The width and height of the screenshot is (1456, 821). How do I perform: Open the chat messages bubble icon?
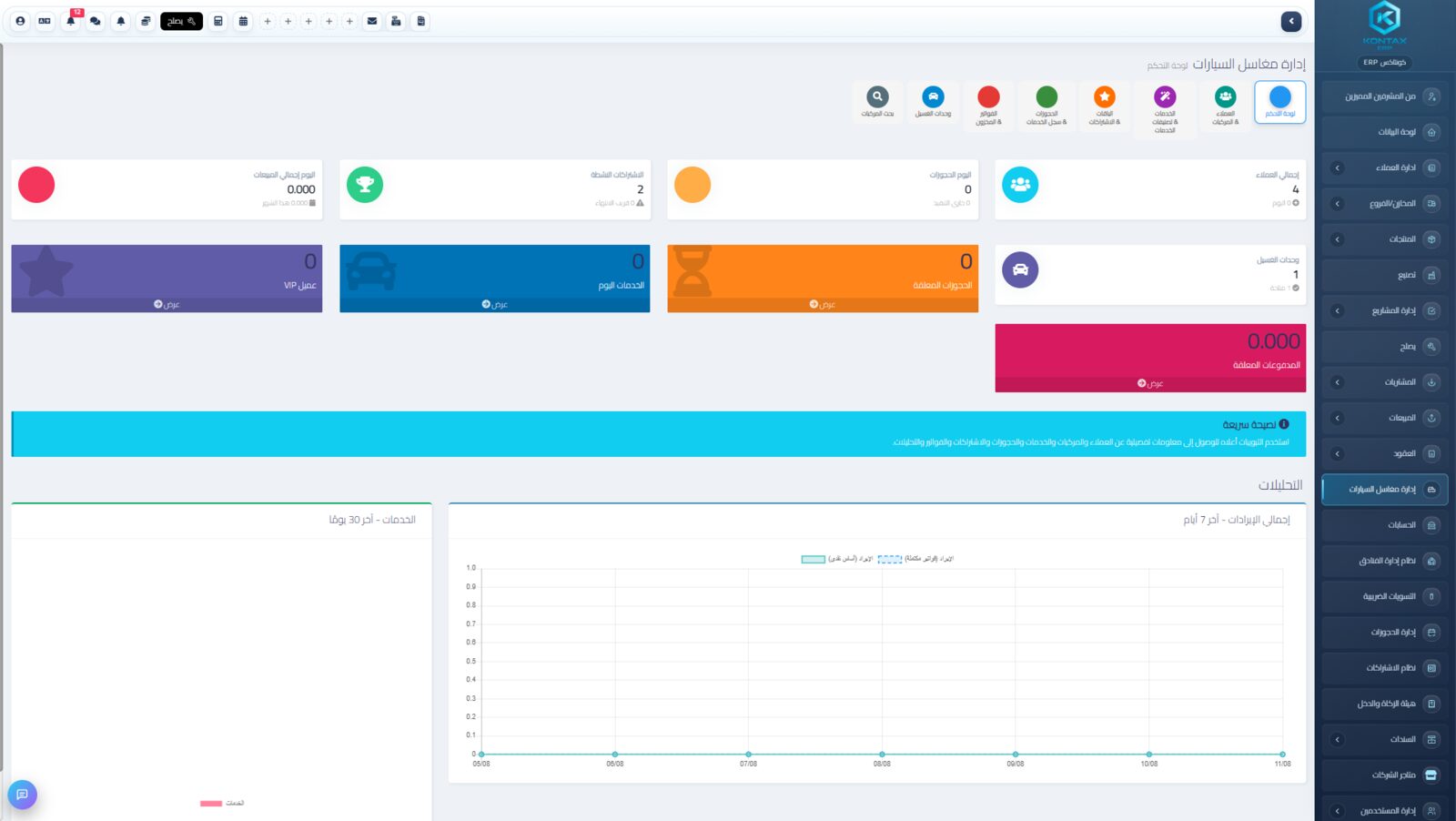[x=96, y=21]
